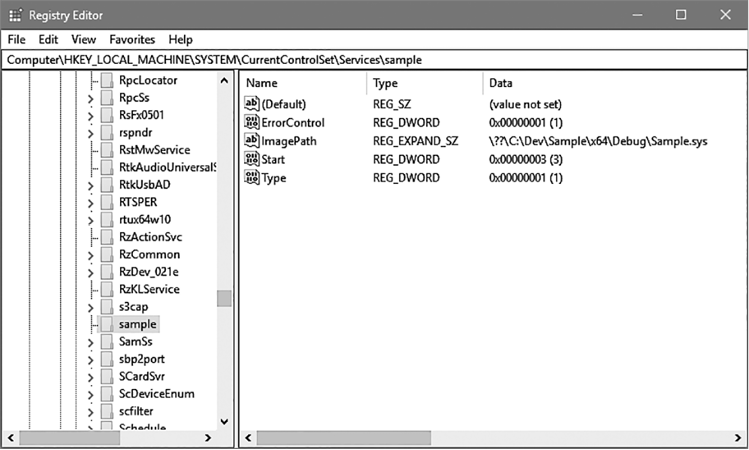Click tree pane vertical scrollbar down arrow
This screenshot has width=749, height=450.
click(224, 422)
